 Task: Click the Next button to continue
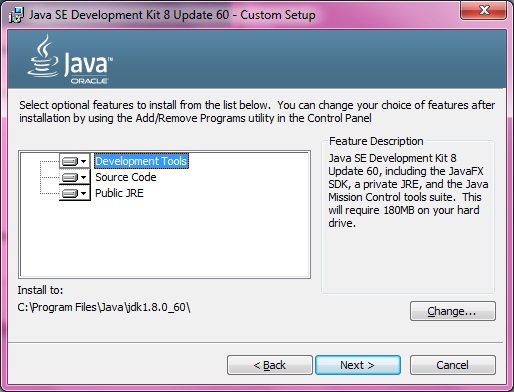pos(358,365)
